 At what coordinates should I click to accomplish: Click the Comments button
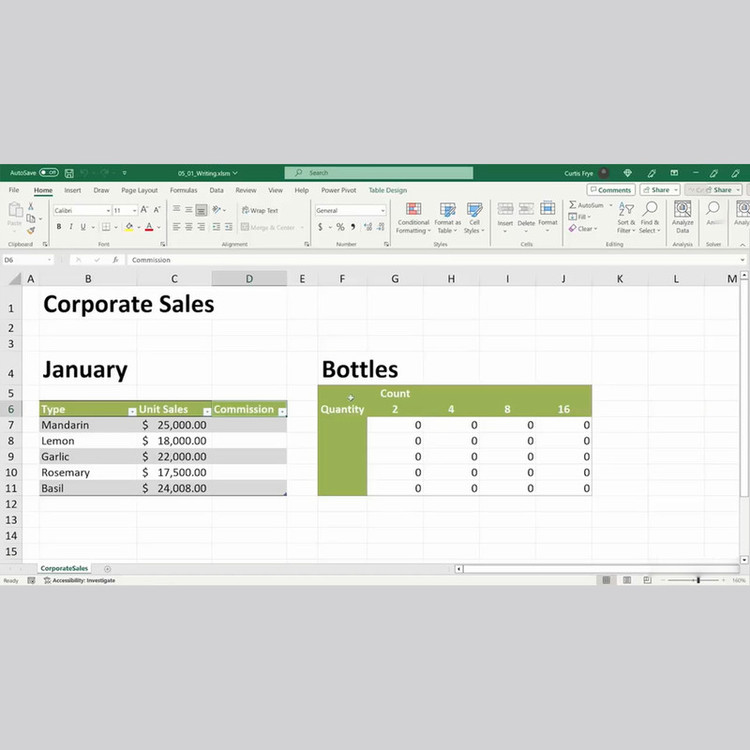(610, 190)
